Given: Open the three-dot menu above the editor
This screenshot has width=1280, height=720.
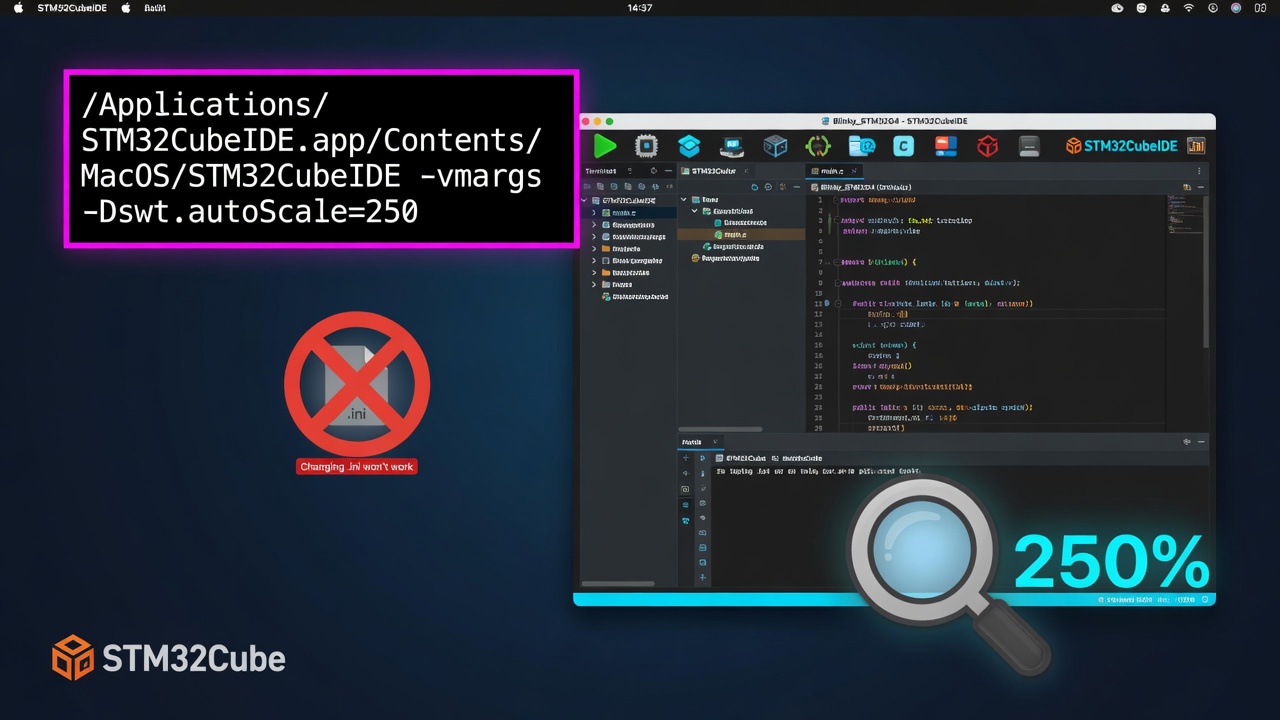Looking at the screenshot, I should [x=1200, y=172].
